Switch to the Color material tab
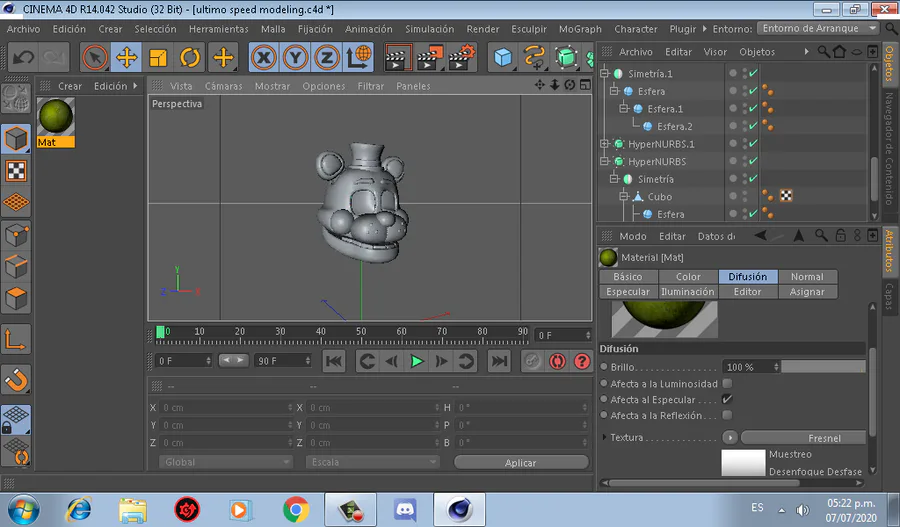This screenshot has width=900, height=527. point(688,277)
